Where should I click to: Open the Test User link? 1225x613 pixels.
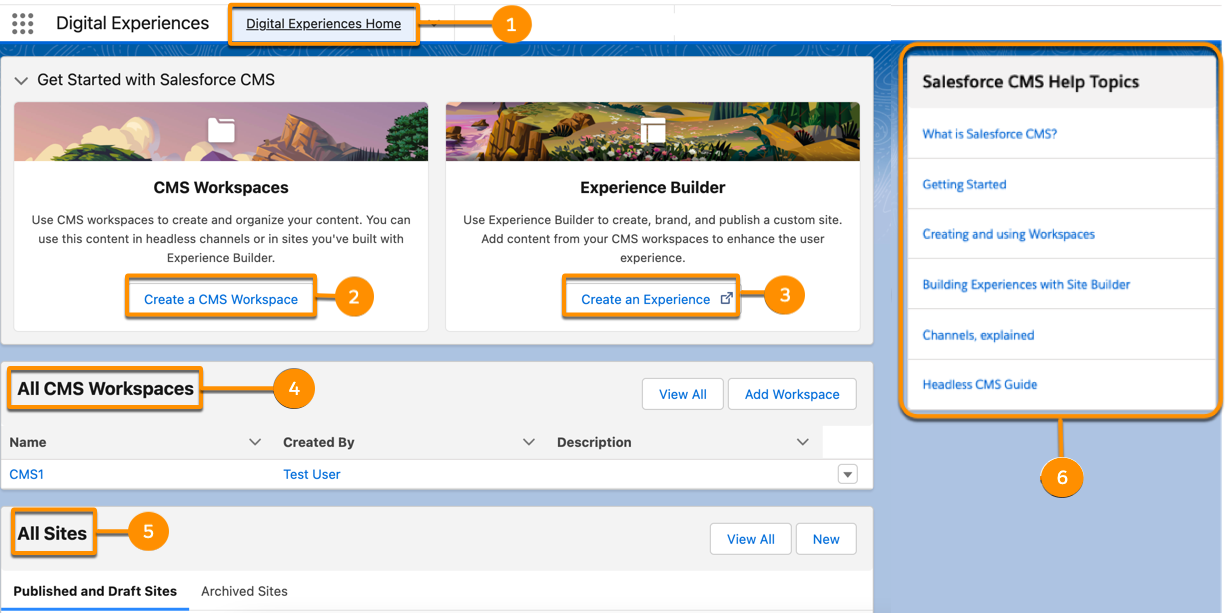tap(312, 474)
